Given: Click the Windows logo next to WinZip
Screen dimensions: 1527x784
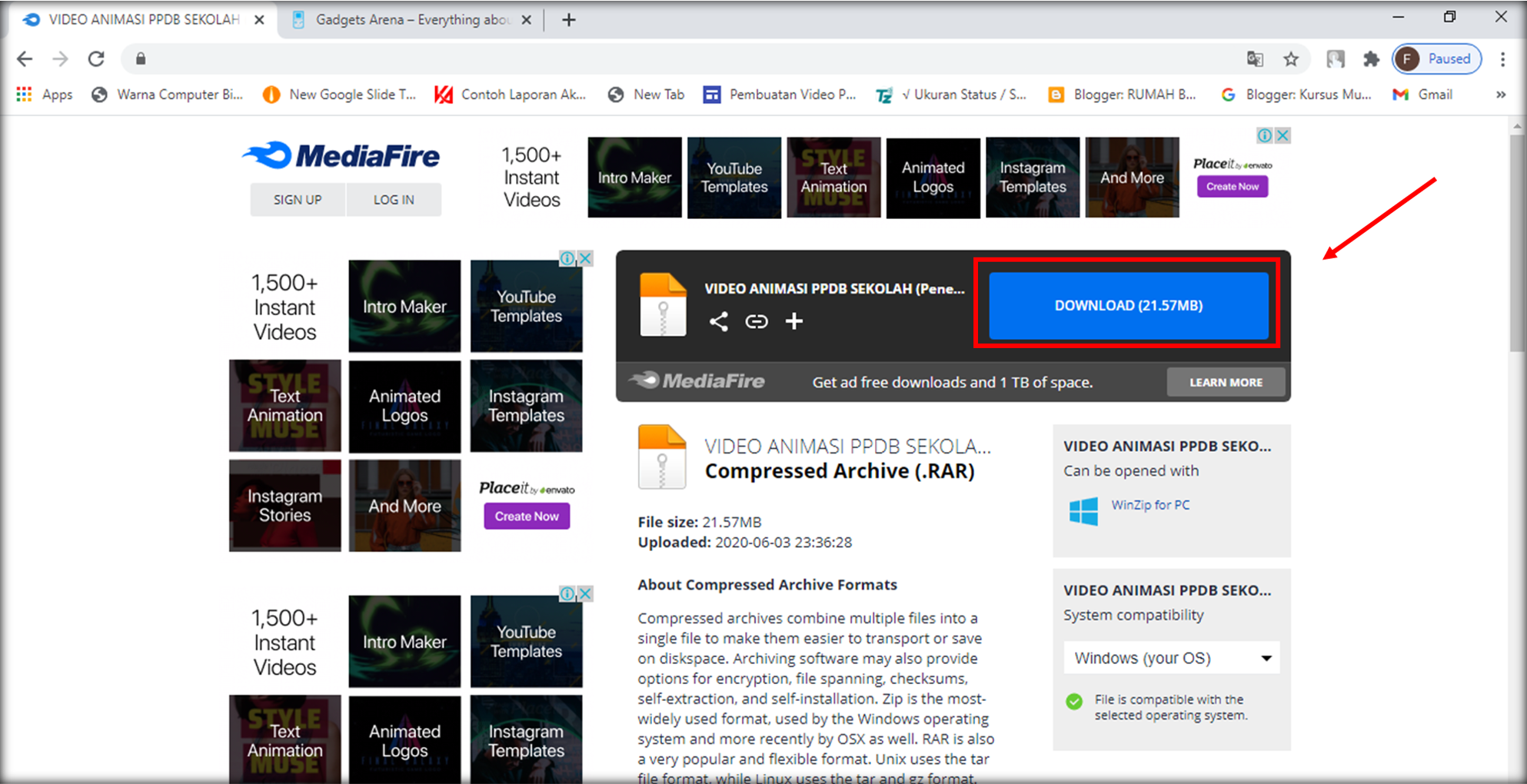Looking at the screenshot, I should coord(1084,510).
